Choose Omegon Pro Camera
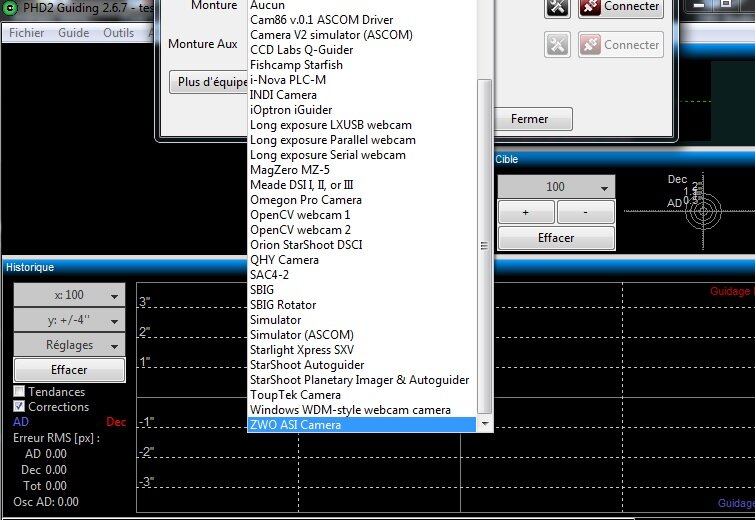The image size is (755, 520). [362, 200]
